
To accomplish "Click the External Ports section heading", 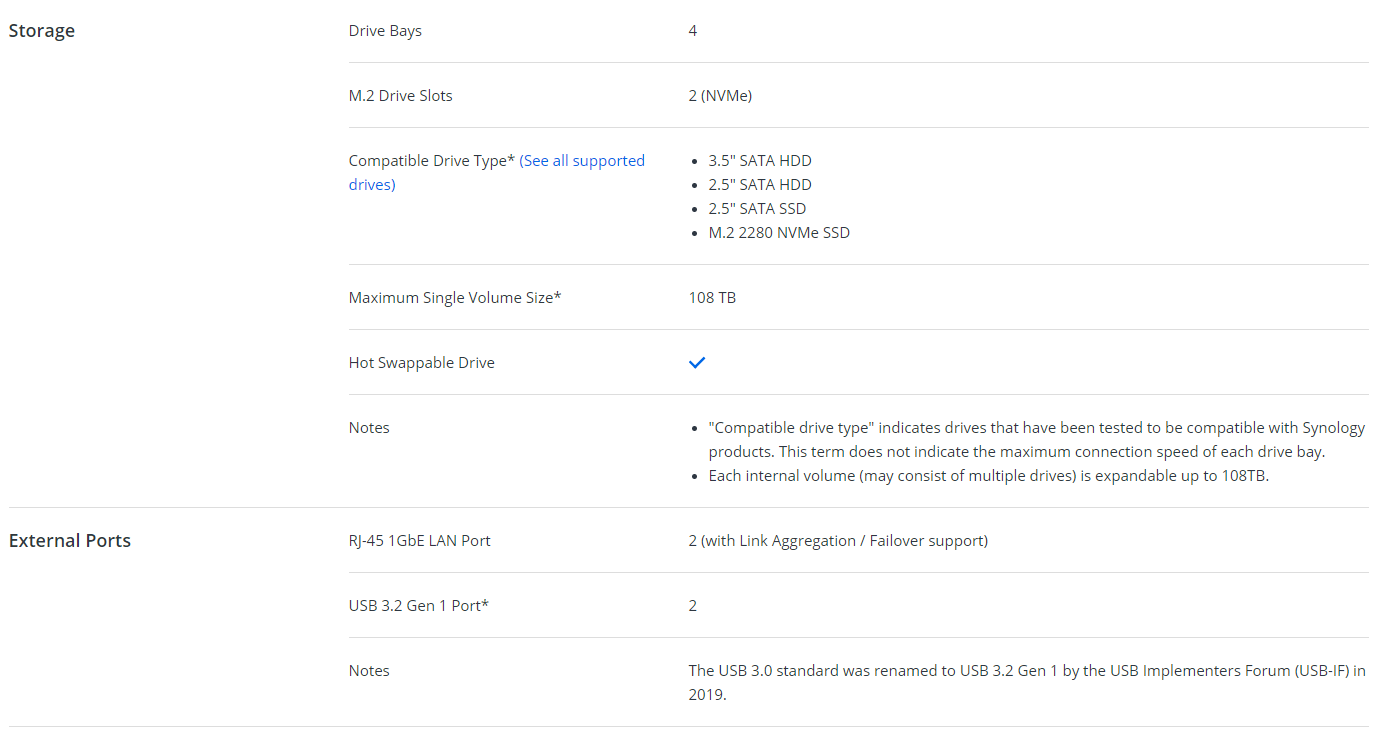I will tap(70, 541).
